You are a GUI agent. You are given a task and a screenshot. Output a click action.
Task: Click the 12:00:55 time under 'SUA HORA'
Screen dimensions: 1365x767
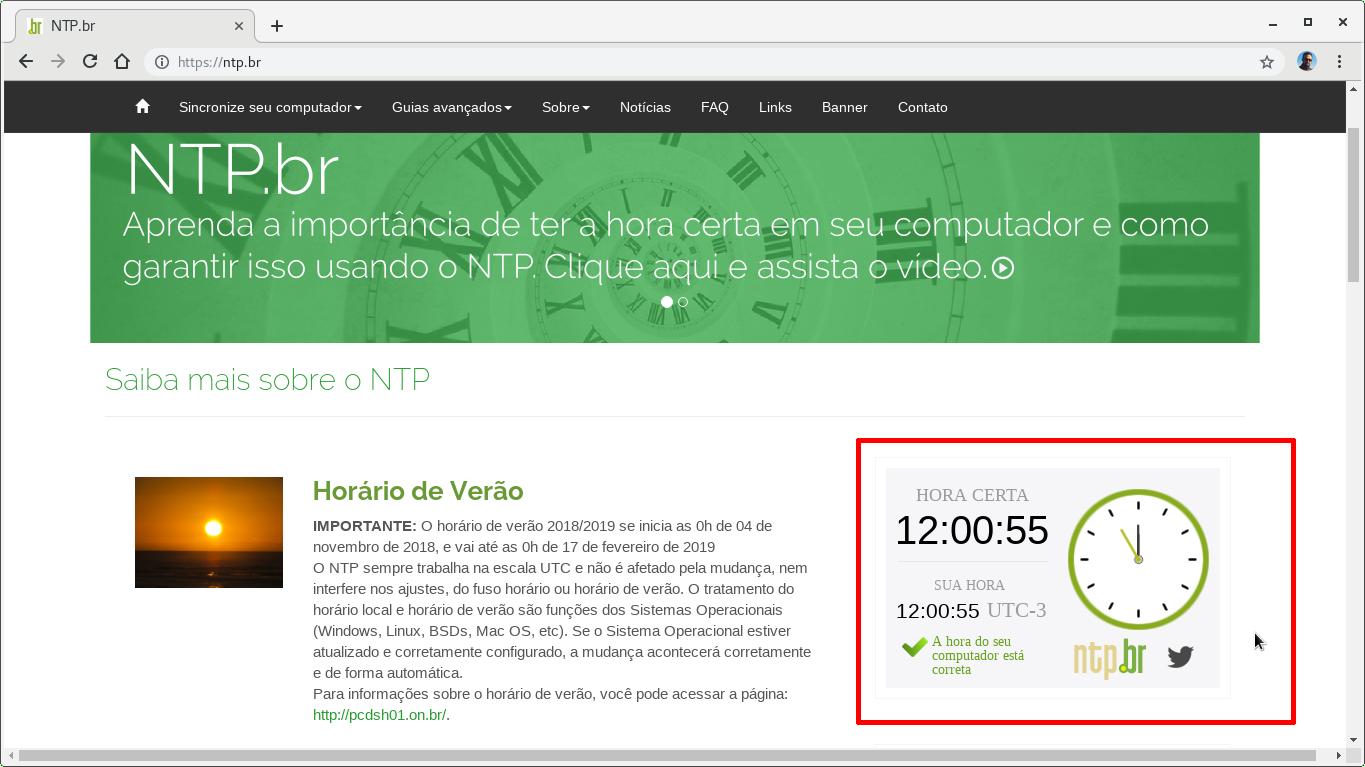938,611
